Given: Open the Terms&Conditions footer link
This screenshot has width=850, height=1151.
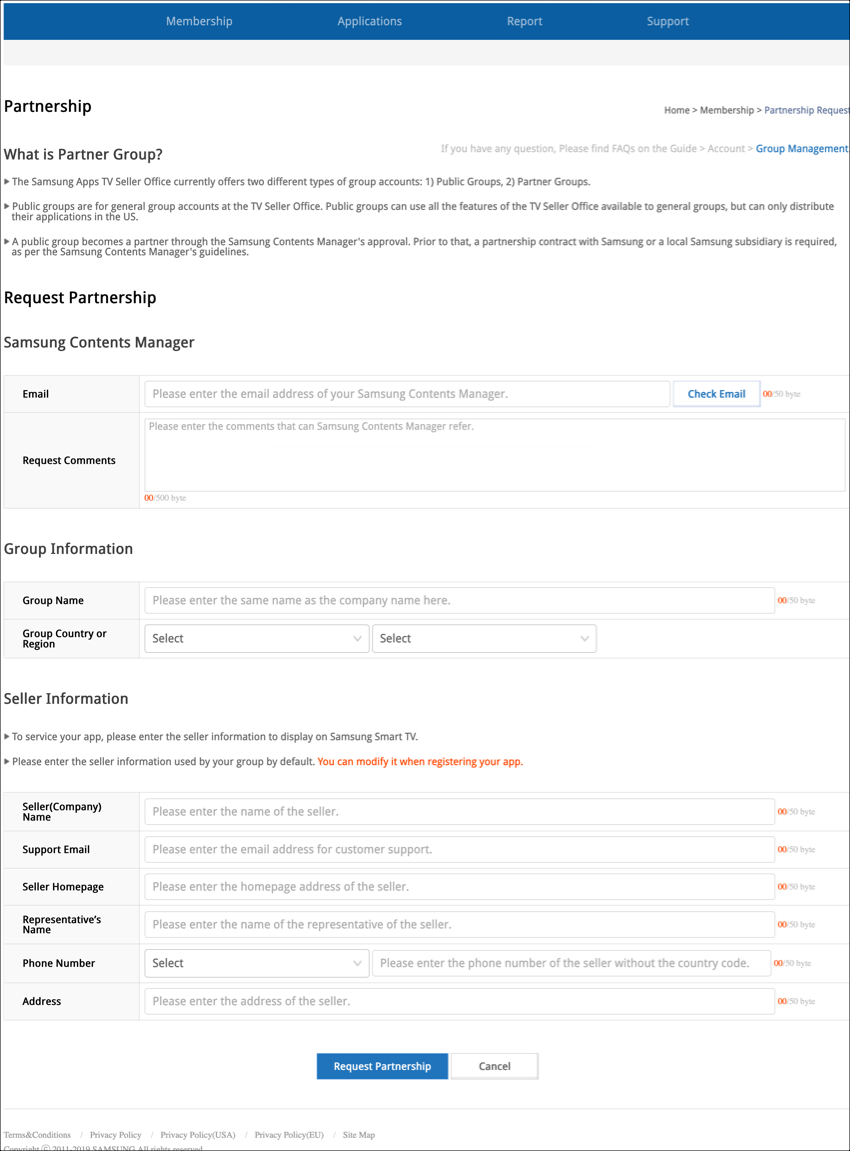Looking at the screenshot, I should click(37, 1135).
